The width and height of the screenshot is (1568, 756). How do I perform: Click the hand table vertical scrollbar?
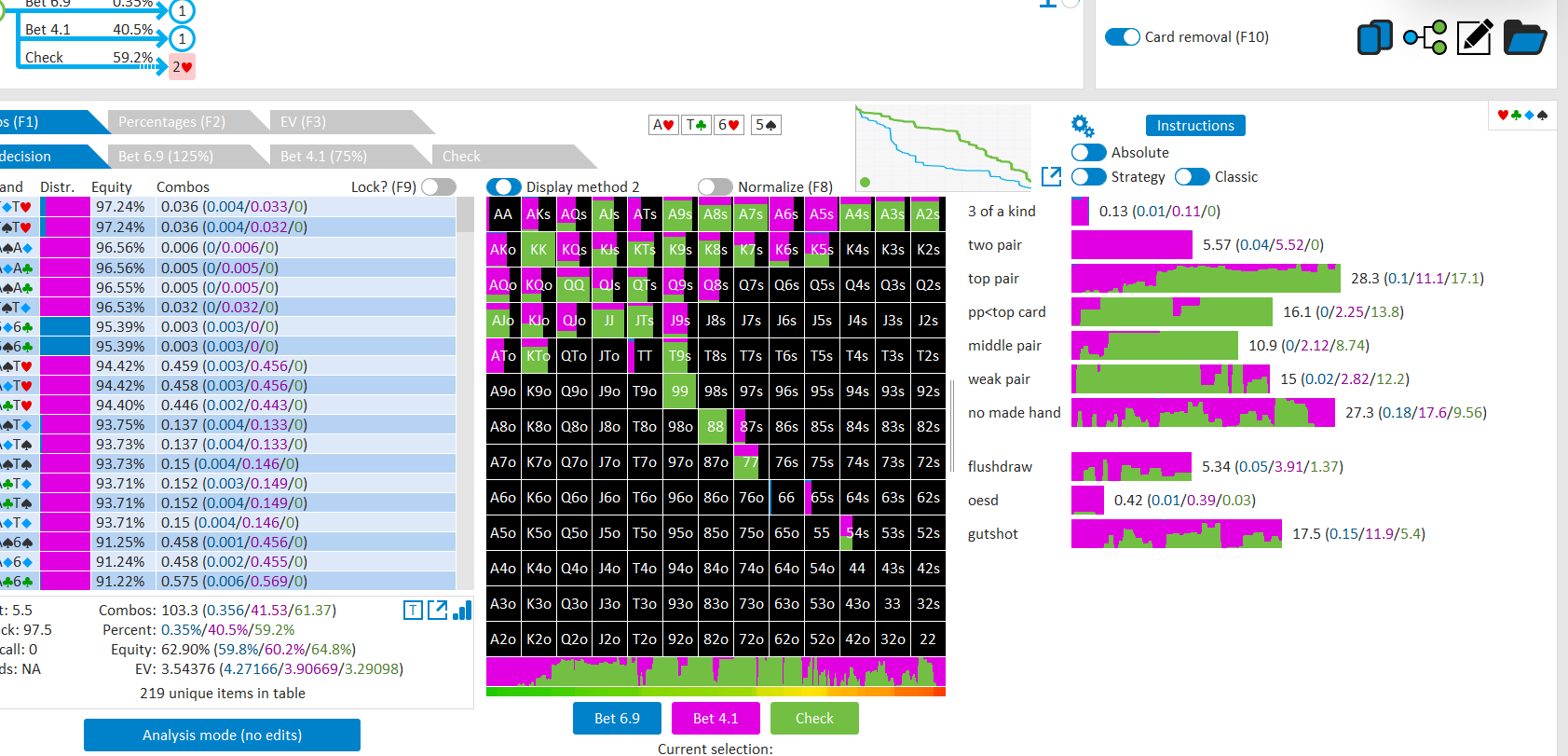[x=465, y=392]
